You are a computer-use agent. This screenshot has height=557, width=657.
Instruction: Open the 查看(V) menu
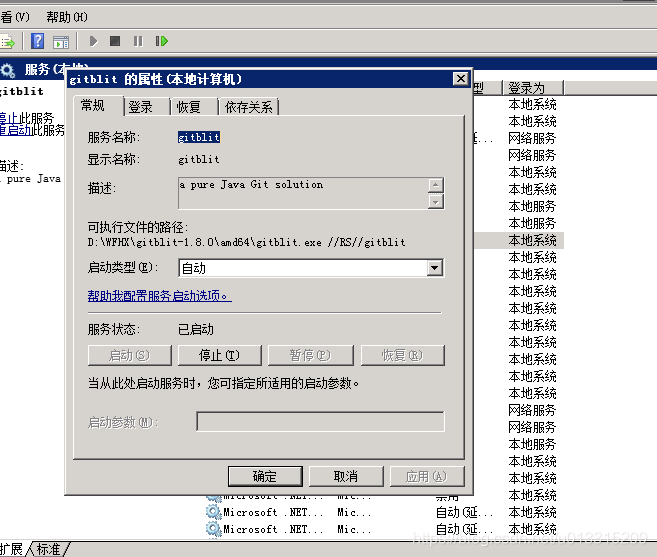click(15, 17)
